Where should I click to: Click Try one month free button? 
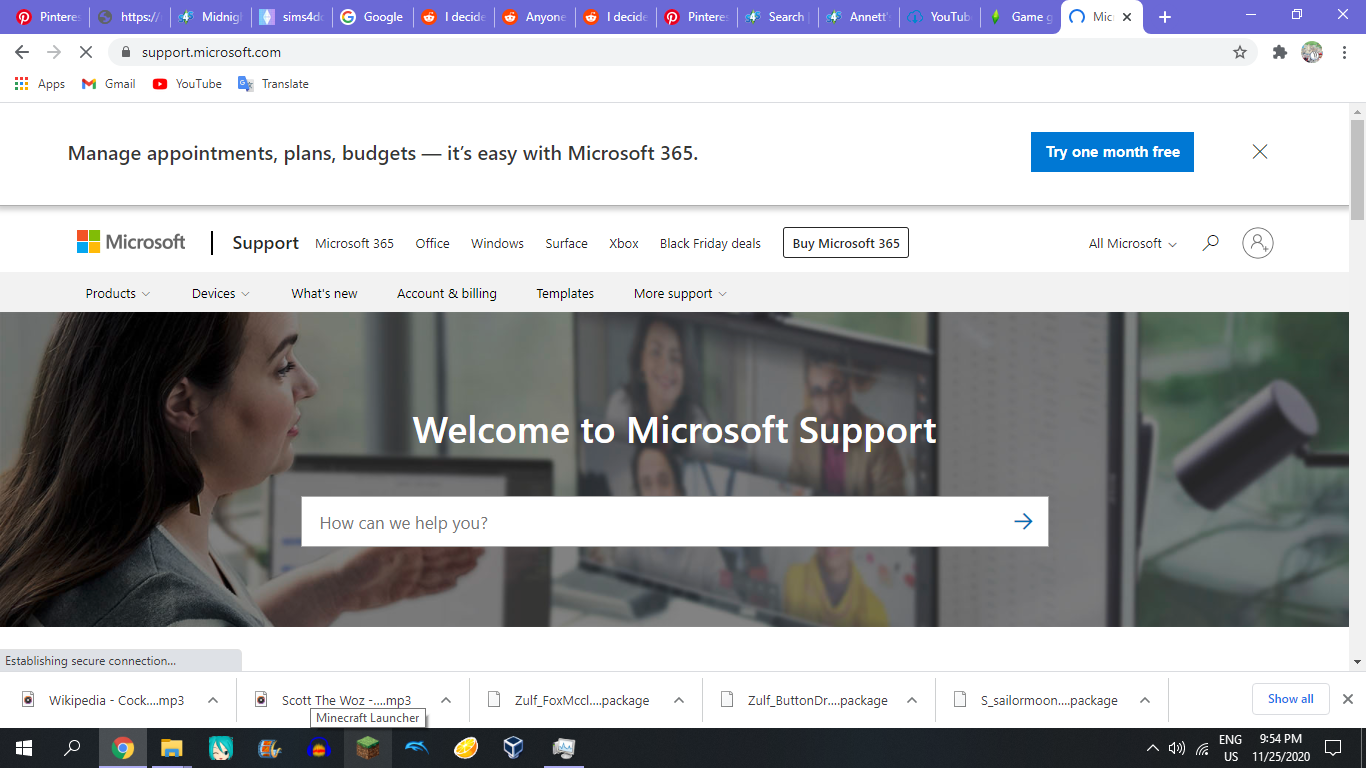(x=1112, y=152)
